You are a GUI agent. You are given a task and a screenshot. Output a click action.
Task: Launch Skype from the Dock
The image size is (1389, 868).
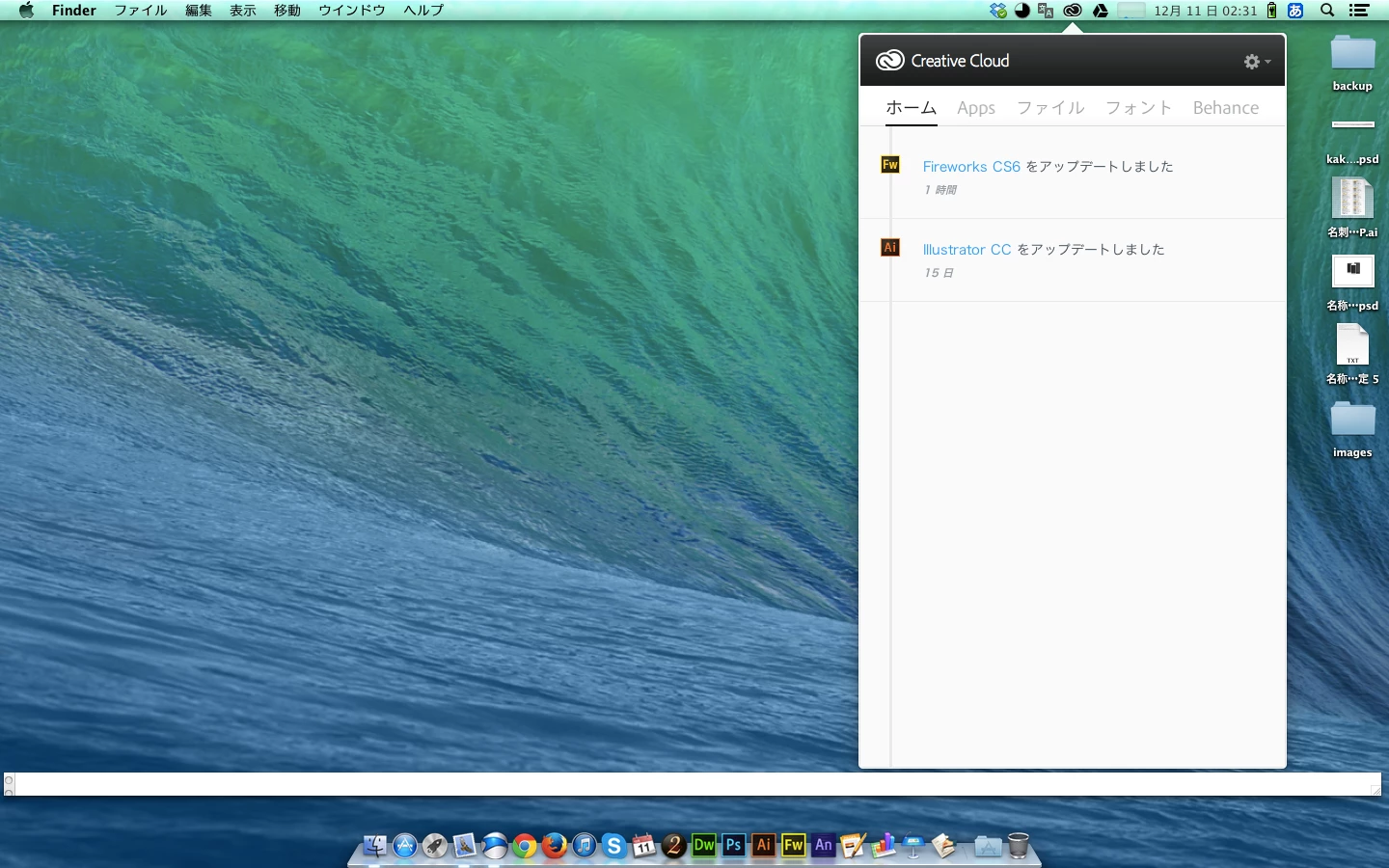614,846
